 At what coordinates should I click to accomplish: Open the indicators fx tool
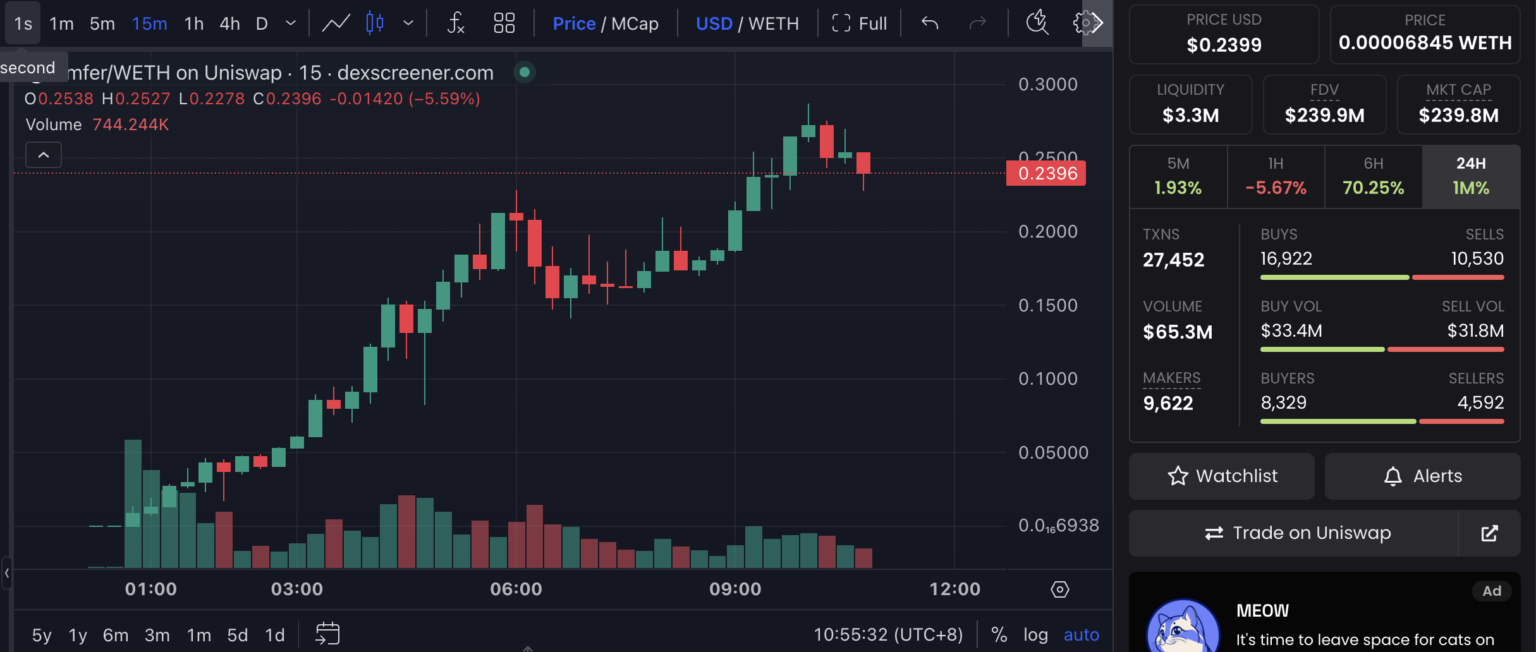(455, 22)
